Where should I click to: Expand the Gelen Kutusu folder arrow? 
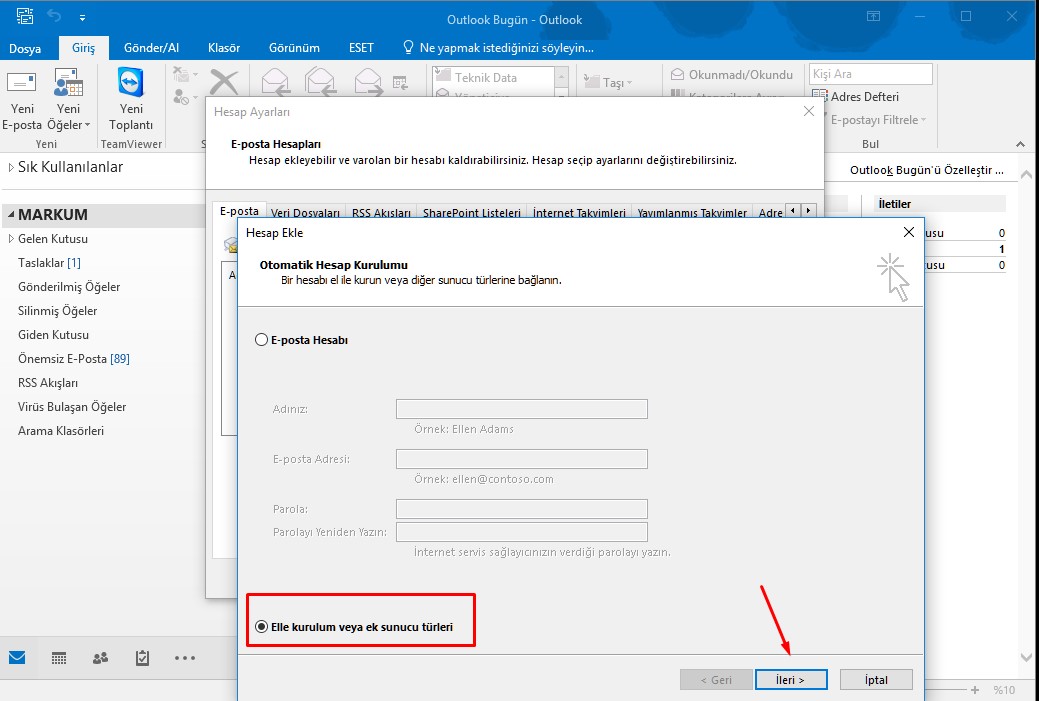[x=11, y=239]
